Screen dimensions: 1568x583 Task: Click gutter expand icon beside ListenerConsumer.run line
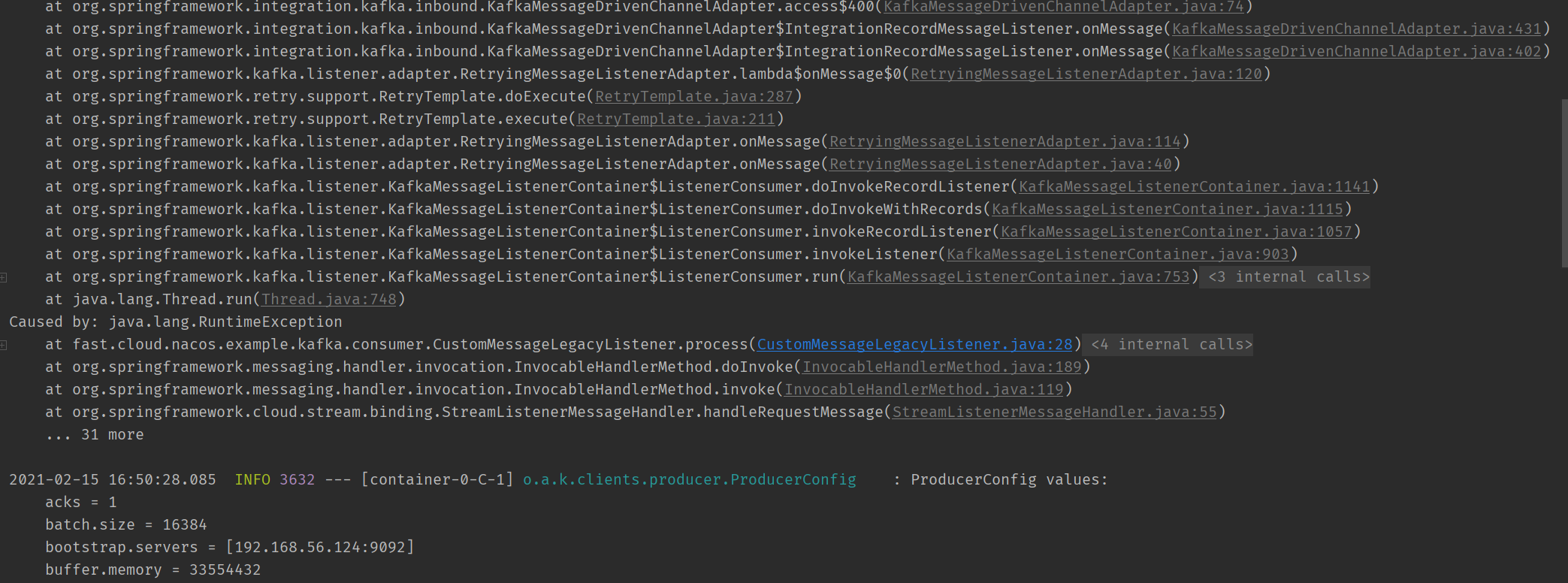[4, 277]
